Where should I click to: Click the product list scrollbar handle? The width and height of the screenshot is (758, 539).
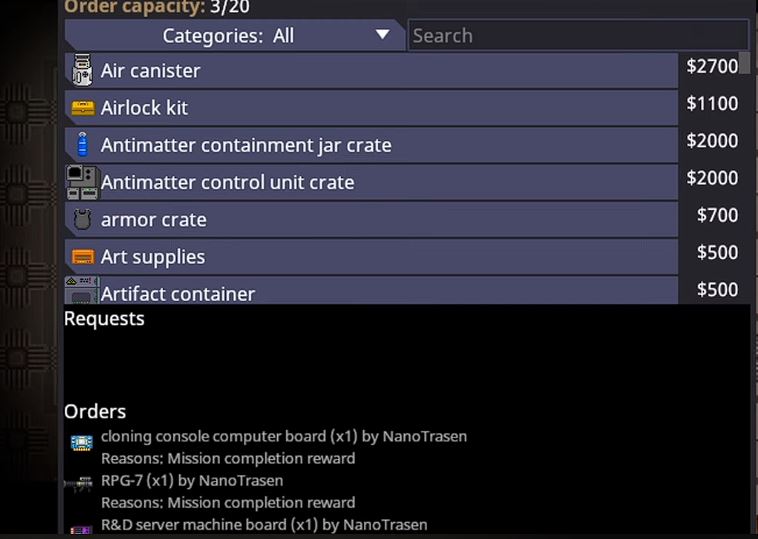[744, 64]
